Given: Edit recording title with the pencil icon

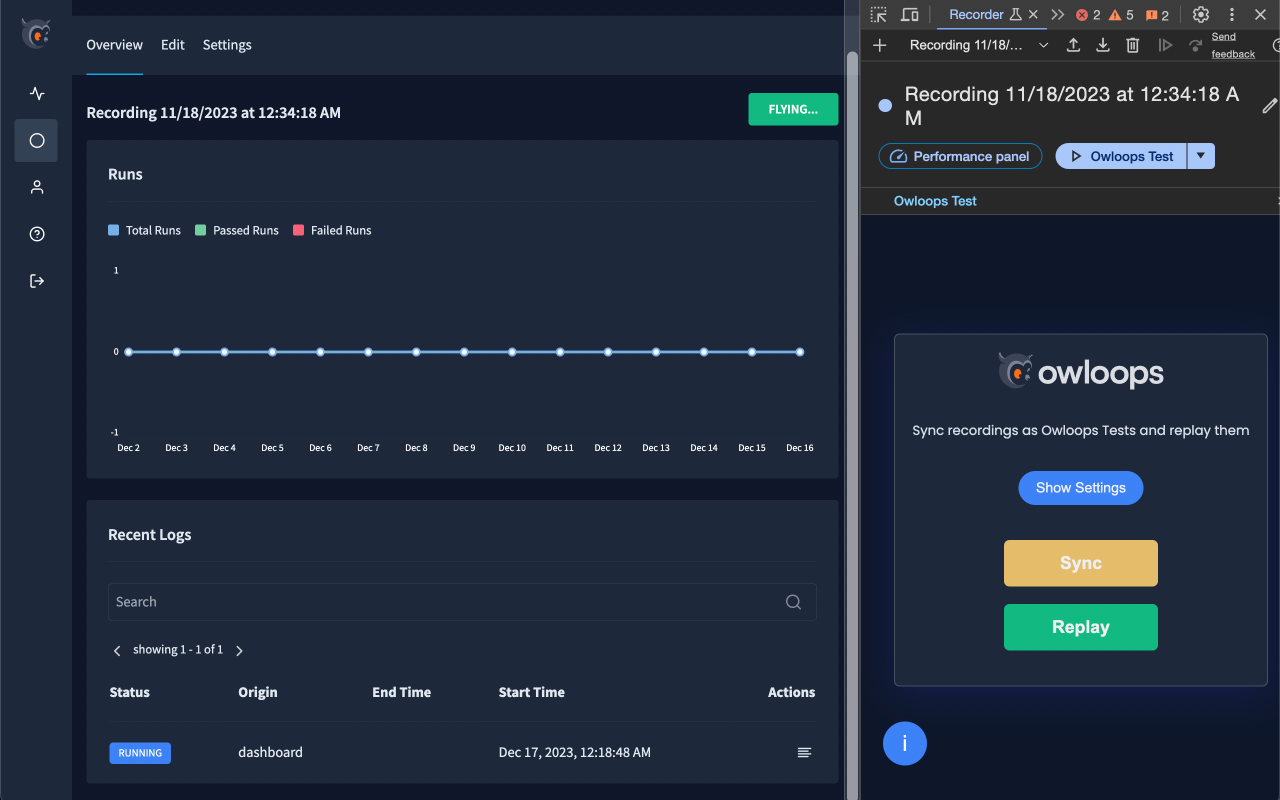Looking at the screenshot, I should [x=1270, y=105].
